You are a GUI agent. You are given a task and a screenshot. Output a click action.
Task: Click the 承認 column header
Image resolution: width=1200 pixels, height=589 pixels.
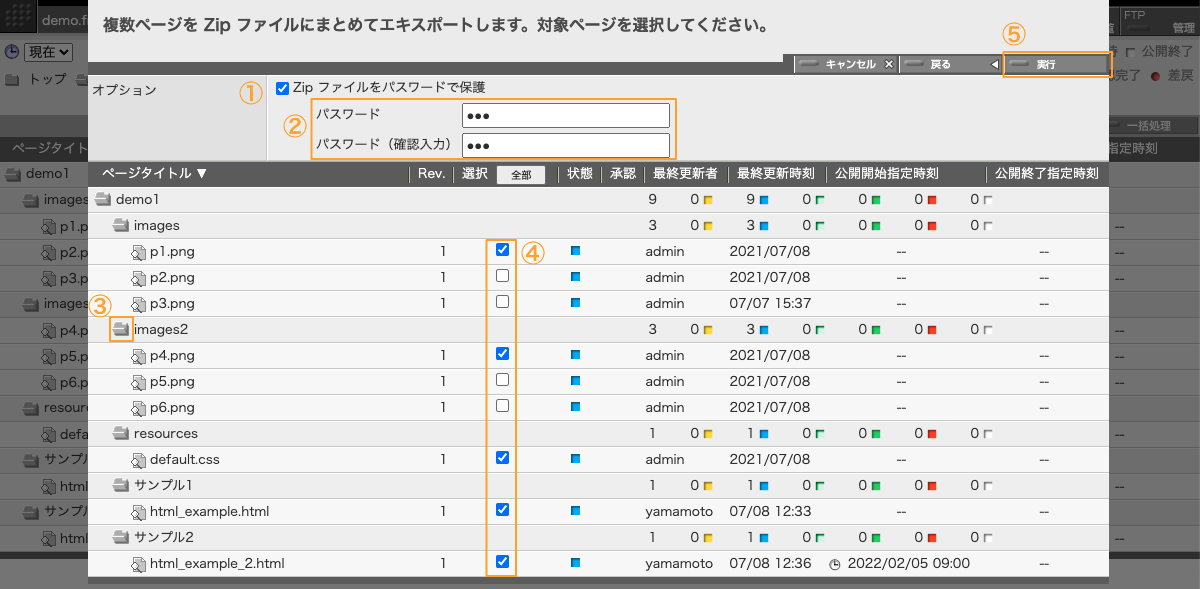[x=623, y=174]
